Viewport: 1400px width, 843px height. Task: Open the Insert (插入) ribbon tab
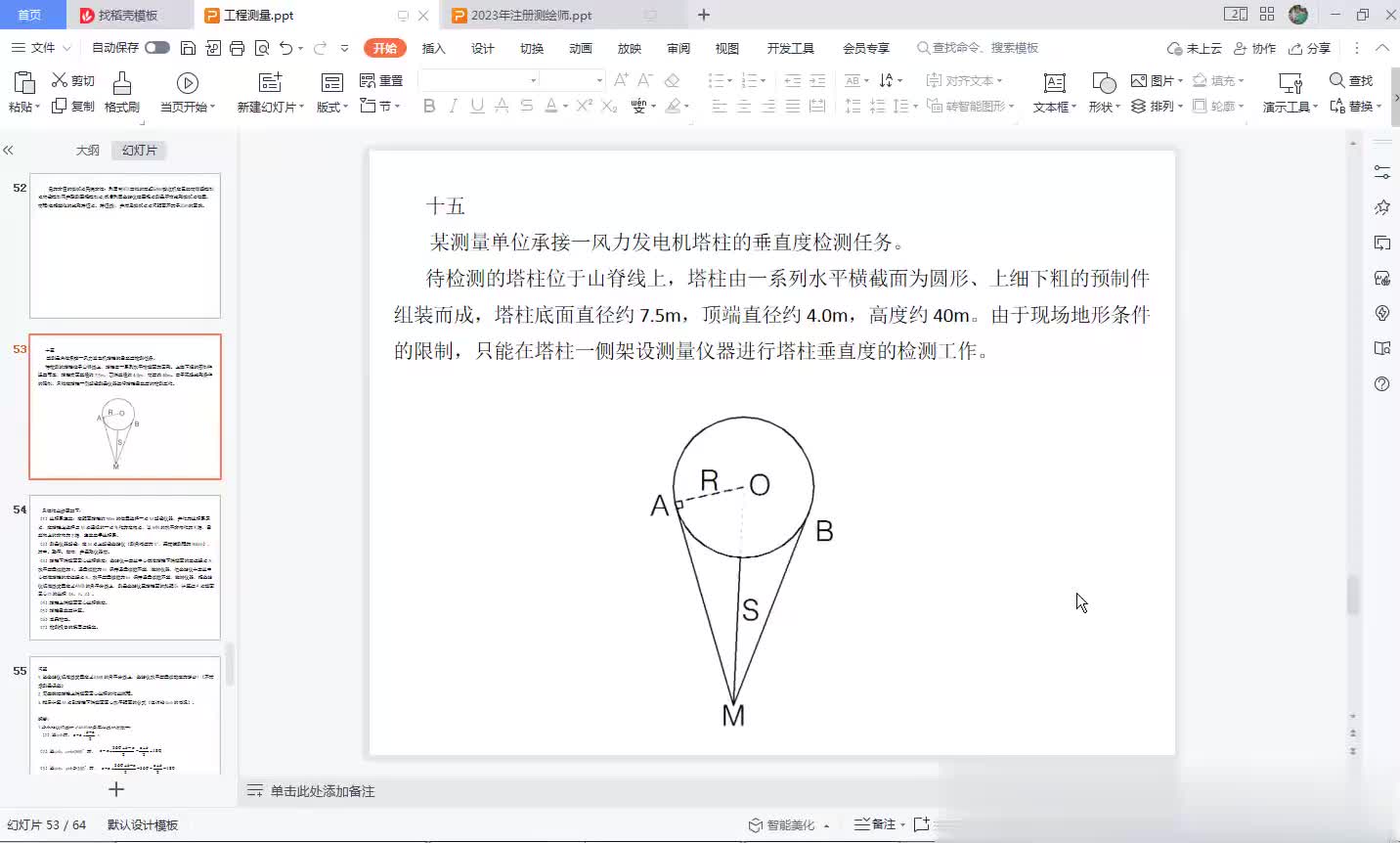(433, 48)
